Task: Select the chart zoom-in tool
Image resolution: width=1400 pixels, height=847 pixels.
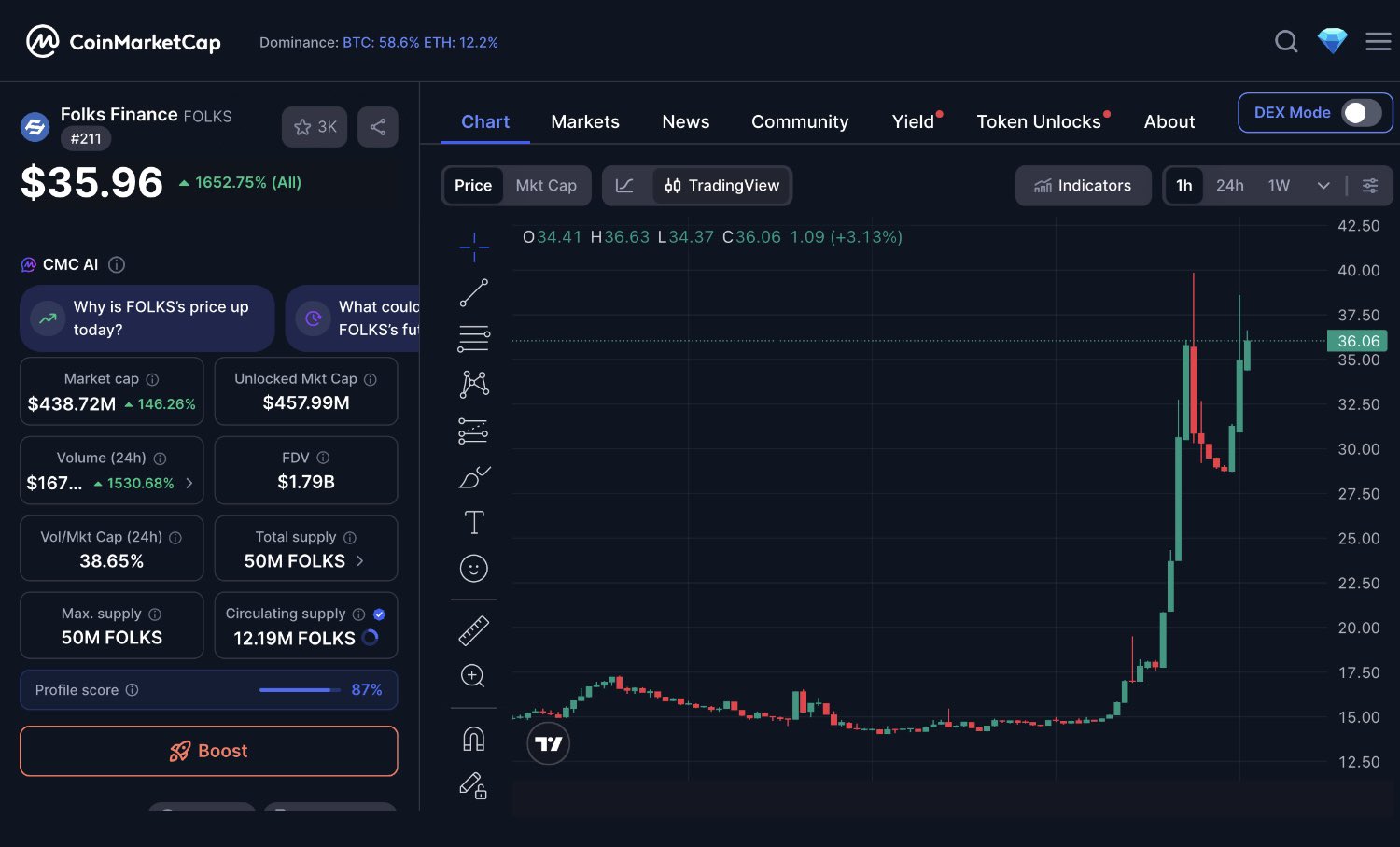Action: click(x=473, y=676)
